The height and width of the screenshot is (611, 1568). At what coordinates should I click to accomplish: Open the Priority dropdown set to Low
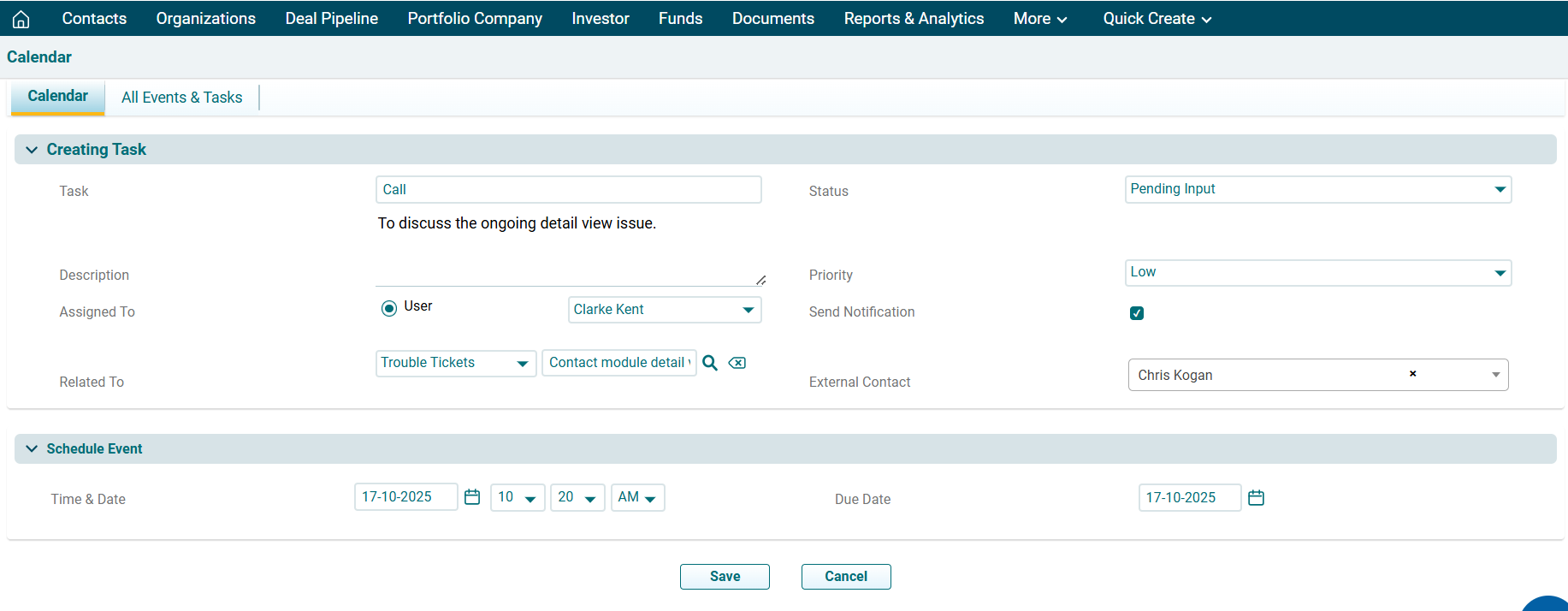1317,273
